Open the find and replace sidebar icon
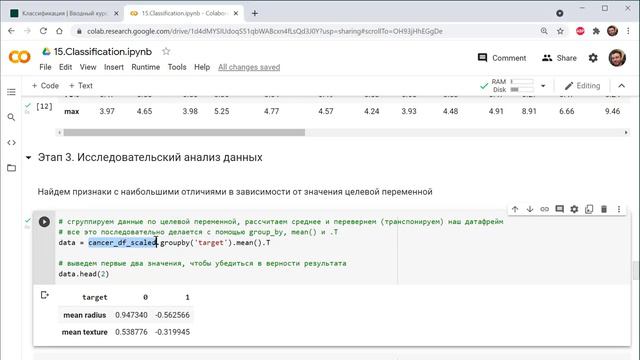The image size is (640, 360). (x=11, y=118)
